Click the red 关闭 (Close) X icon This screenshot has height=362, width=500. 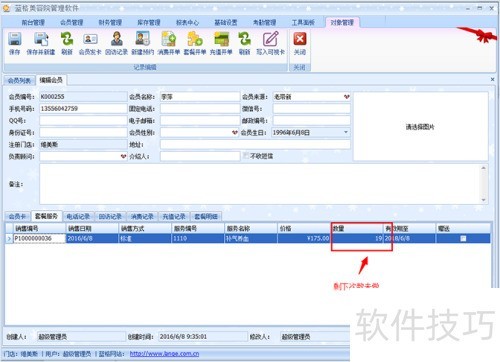(x=300, y=39)
